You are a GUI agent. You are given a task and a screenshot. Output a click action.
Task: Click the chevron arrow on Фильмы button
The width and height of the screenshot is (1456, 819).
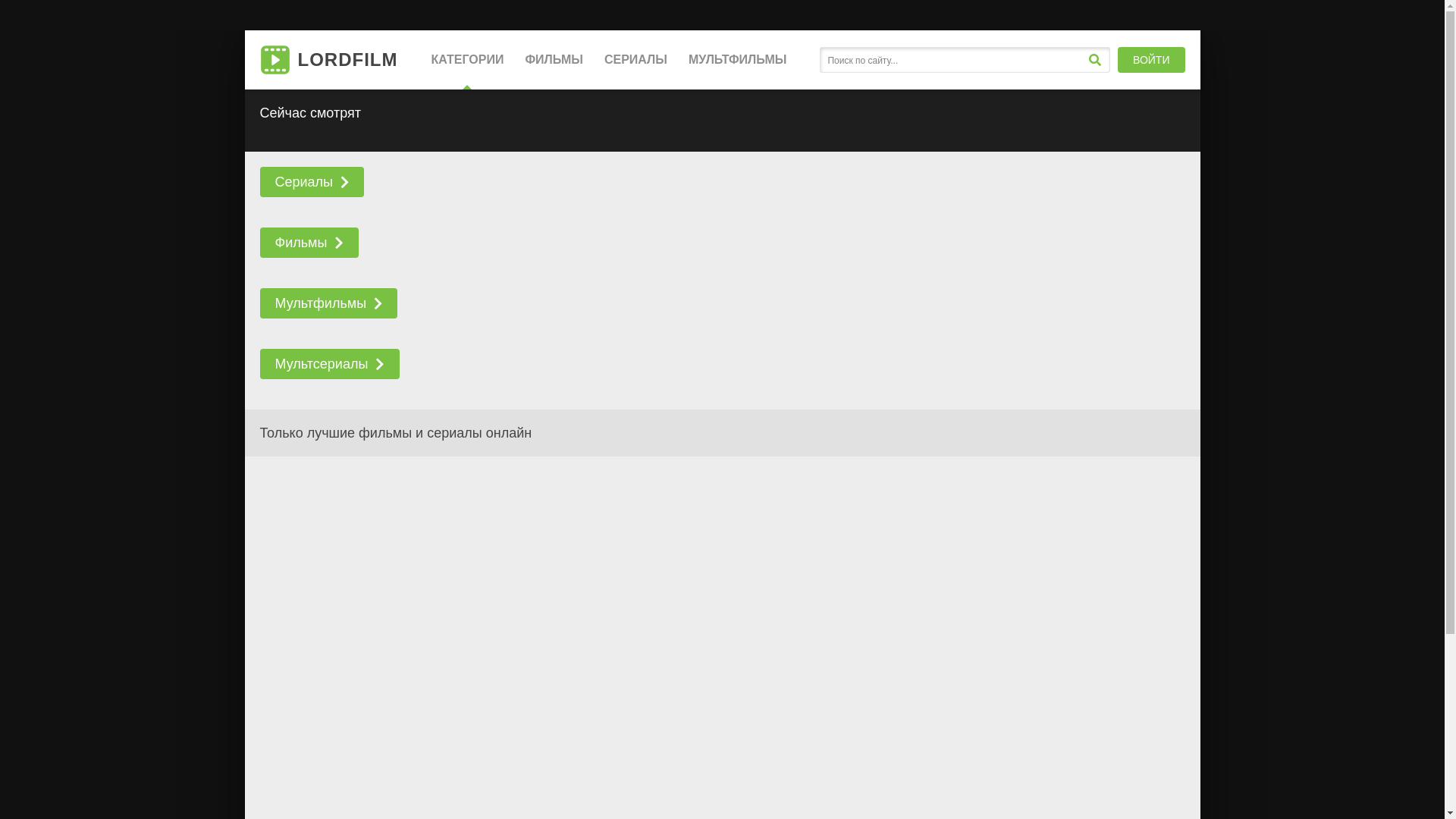tap(339, 243)
